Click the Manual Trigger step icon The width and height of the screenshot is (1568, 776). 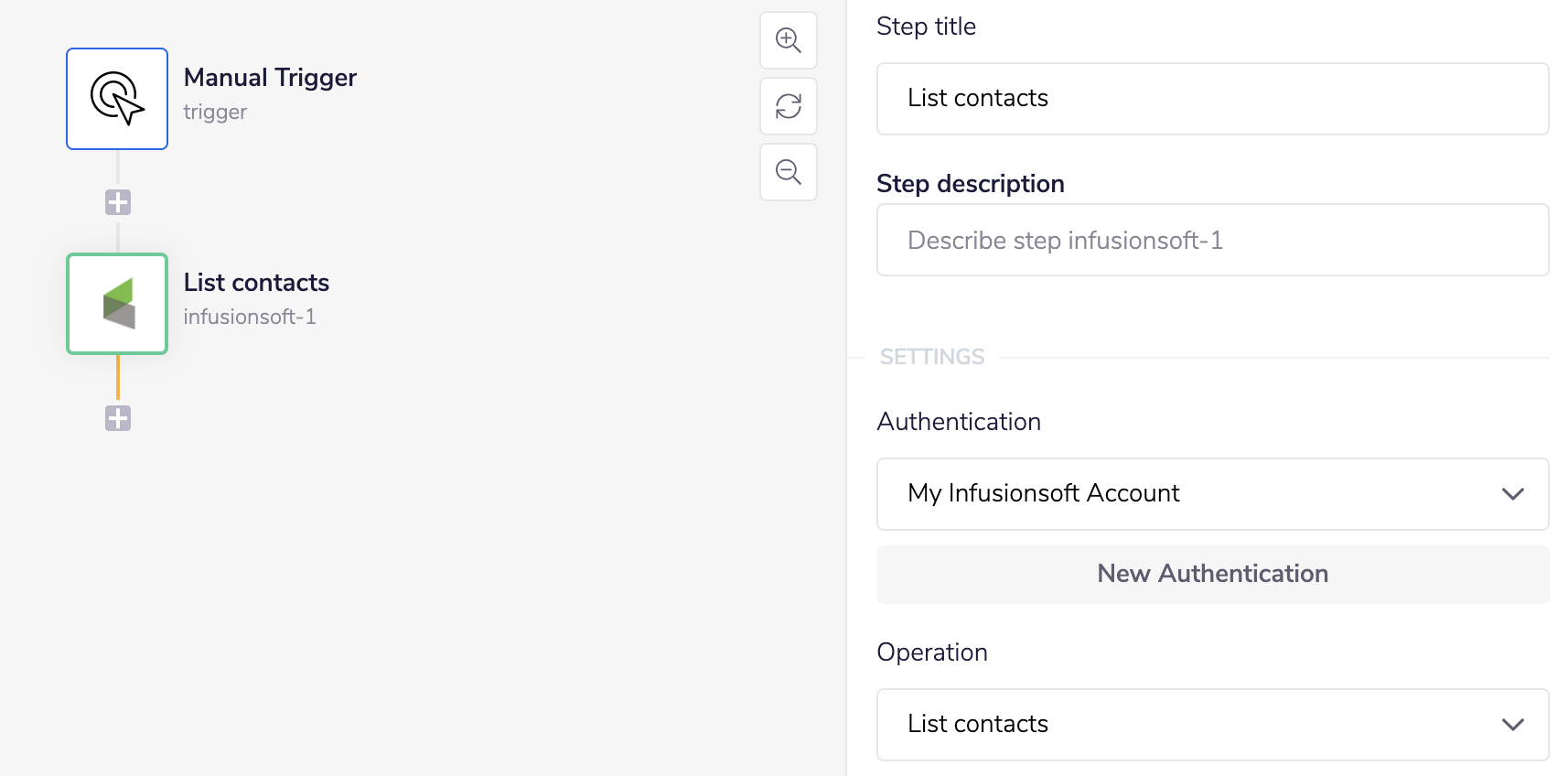(117, 99)
